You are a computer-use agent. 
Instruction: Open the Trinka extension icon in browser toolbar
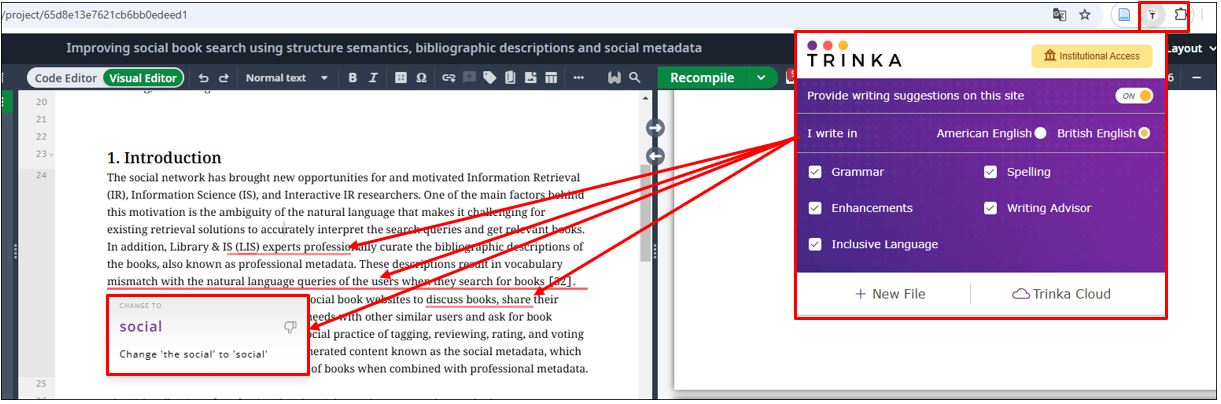pyautogui.click(x=1154, y=15)
